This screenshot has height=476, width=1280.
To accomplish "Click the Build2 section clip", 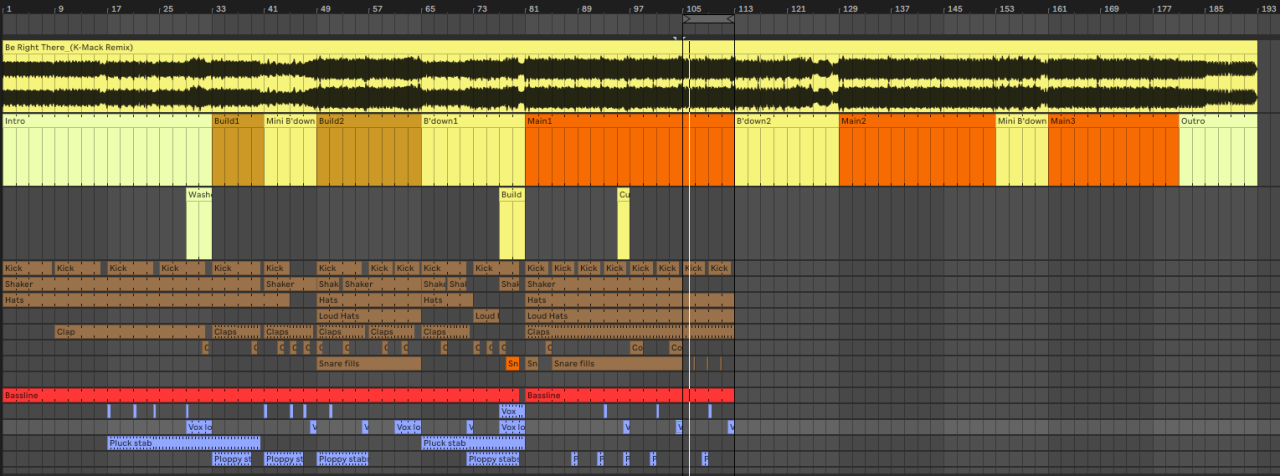I will 368,150.
